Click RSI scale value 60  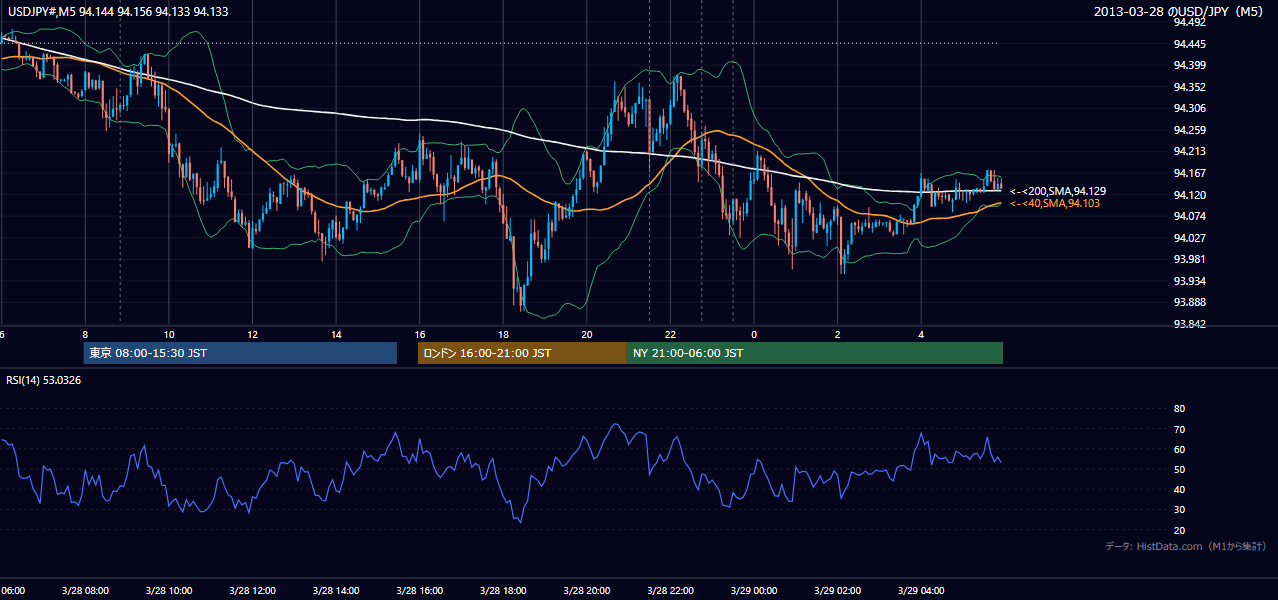tap(1179, 449)
